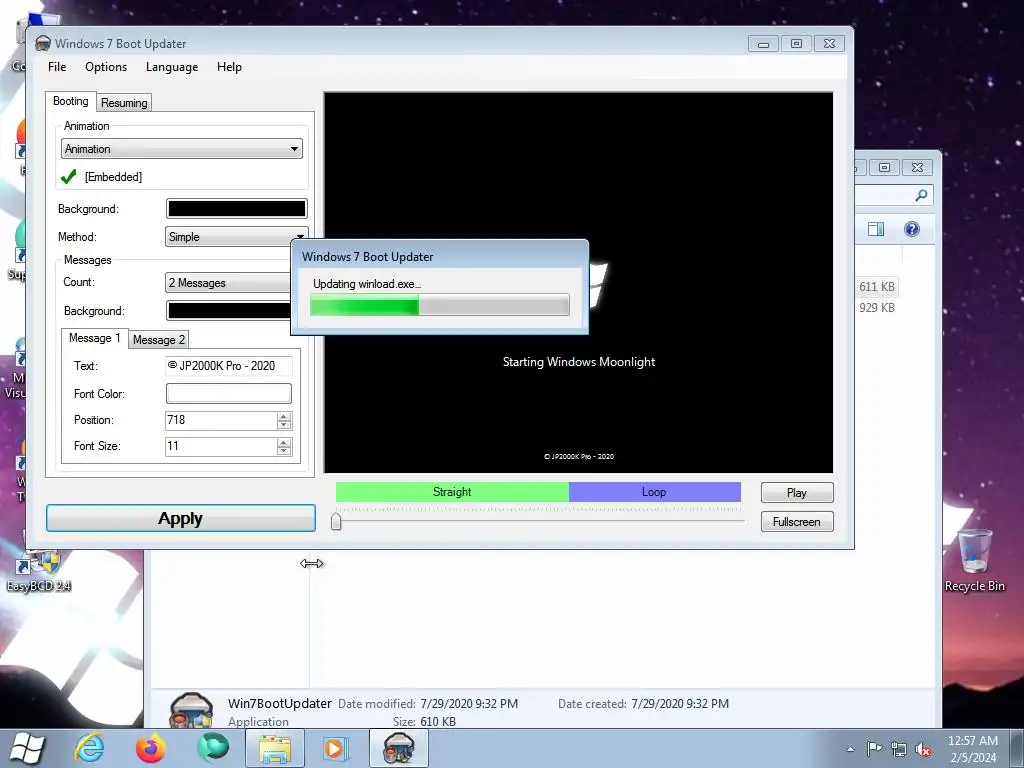Click the Play button
Viewport: 1024px width, 768px height.
tap(797, 492)
